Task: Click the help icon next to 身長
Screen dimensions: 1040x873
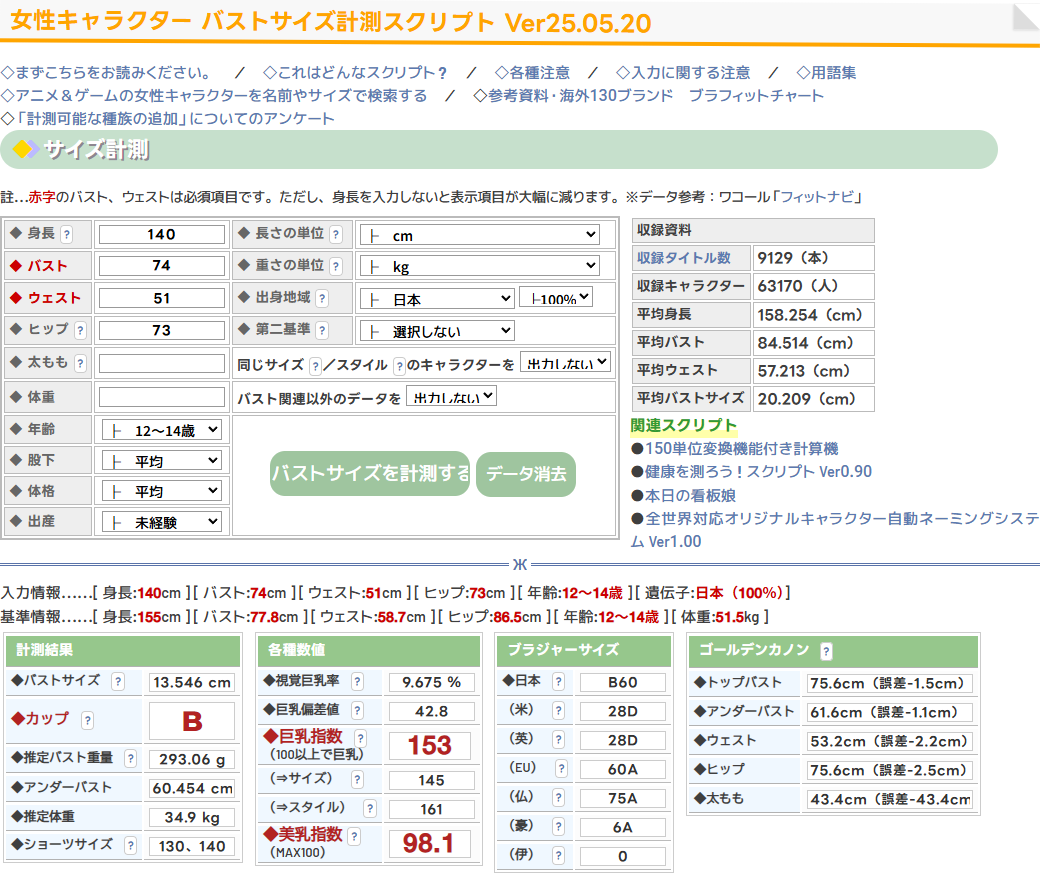Action: click(x=67, y=234)
